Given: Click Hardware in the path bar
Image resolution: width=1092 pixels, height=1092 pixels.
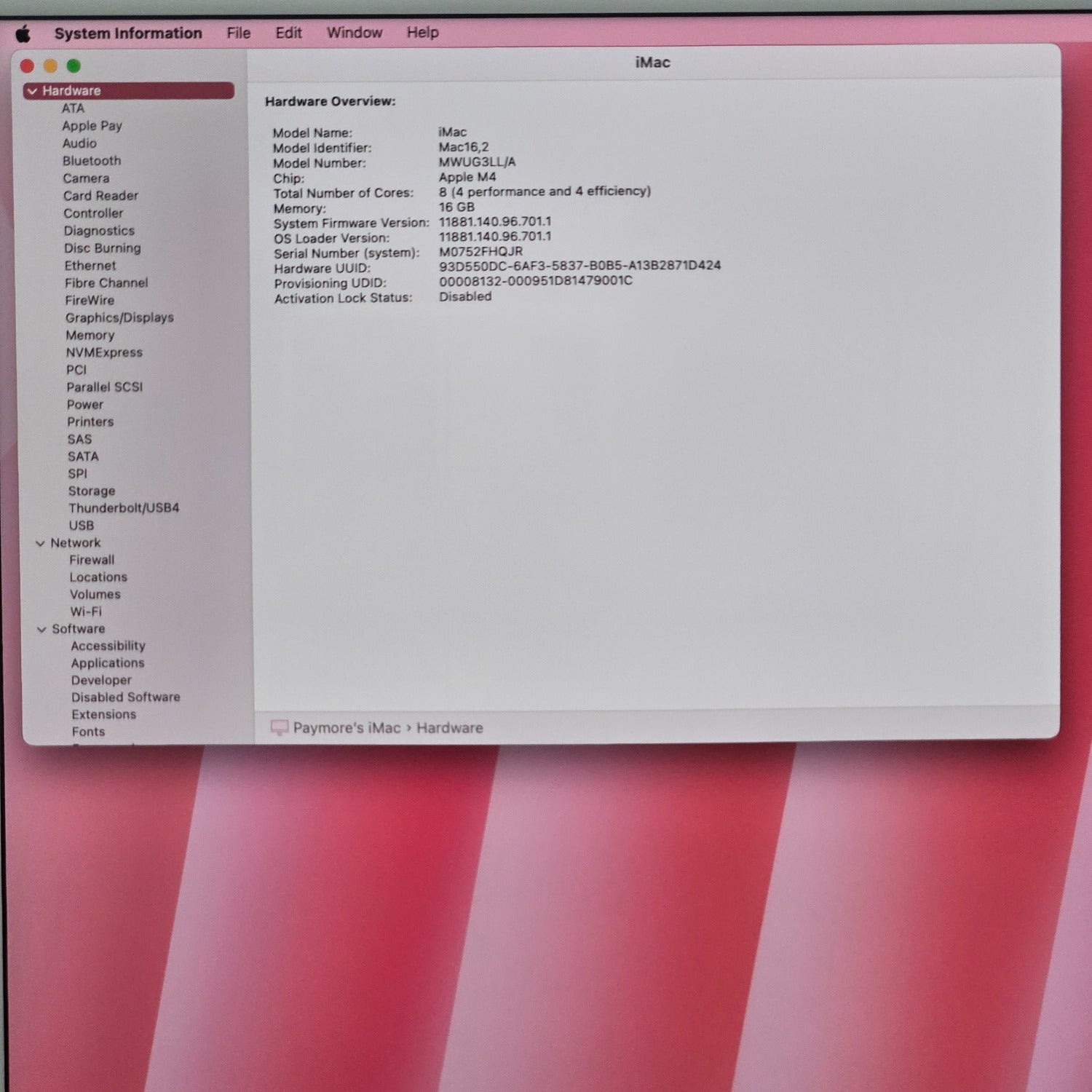Looking at the screenshot, I should pyautogui.click(x=449, y=728).
